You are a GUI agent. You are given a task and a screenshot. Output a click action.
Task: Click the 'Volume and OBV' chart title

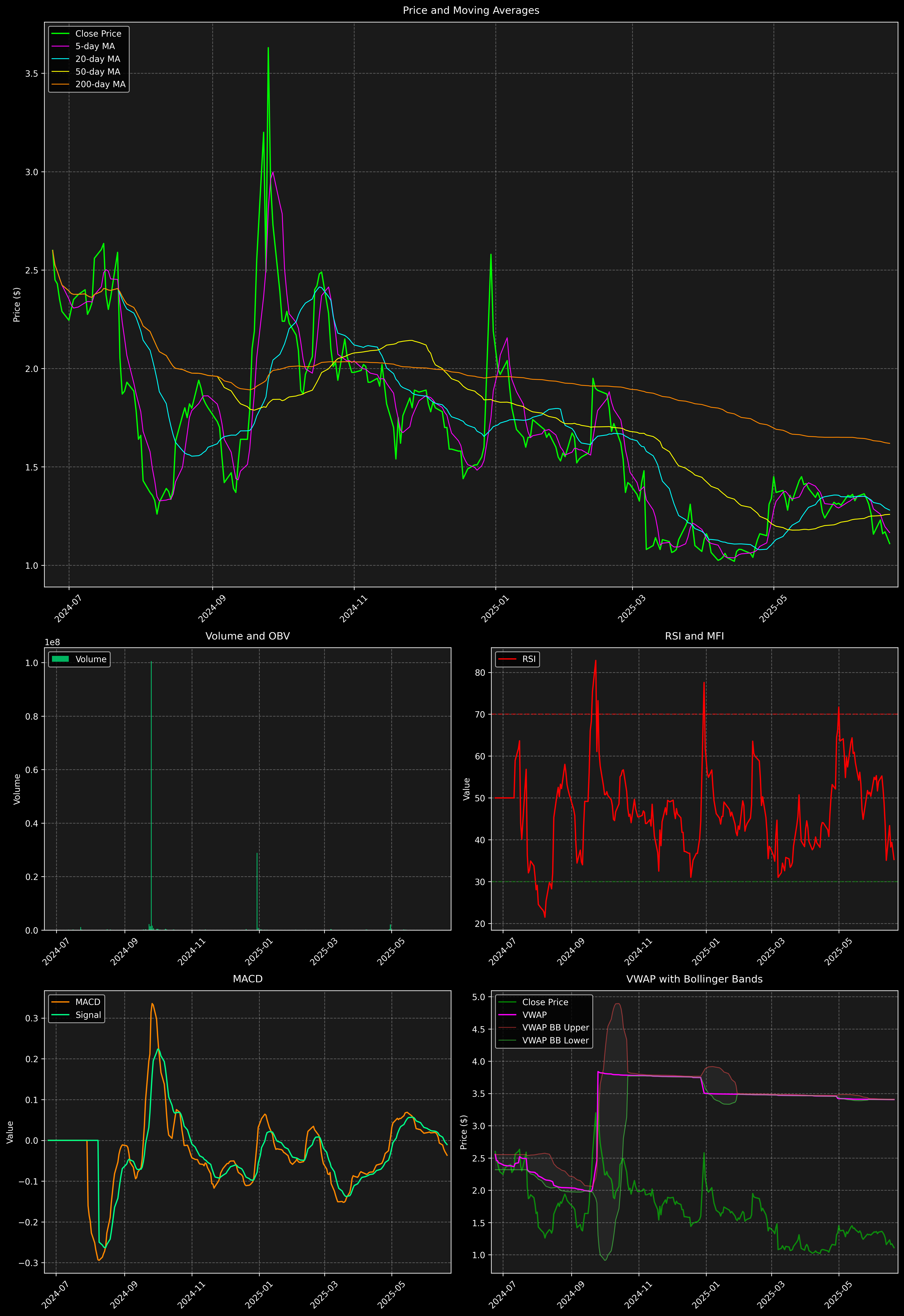(248, 636)
